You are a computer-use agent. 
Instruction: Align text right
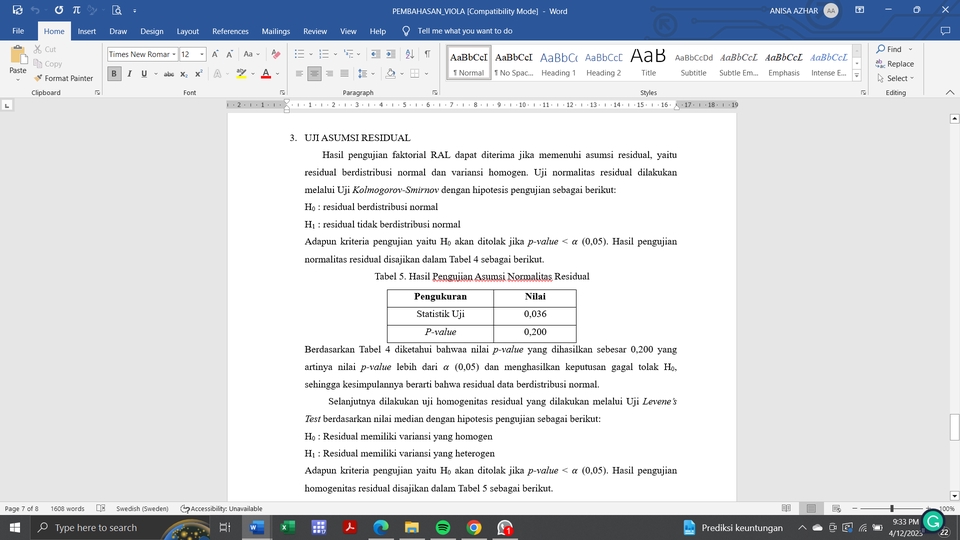coord(329,74)
